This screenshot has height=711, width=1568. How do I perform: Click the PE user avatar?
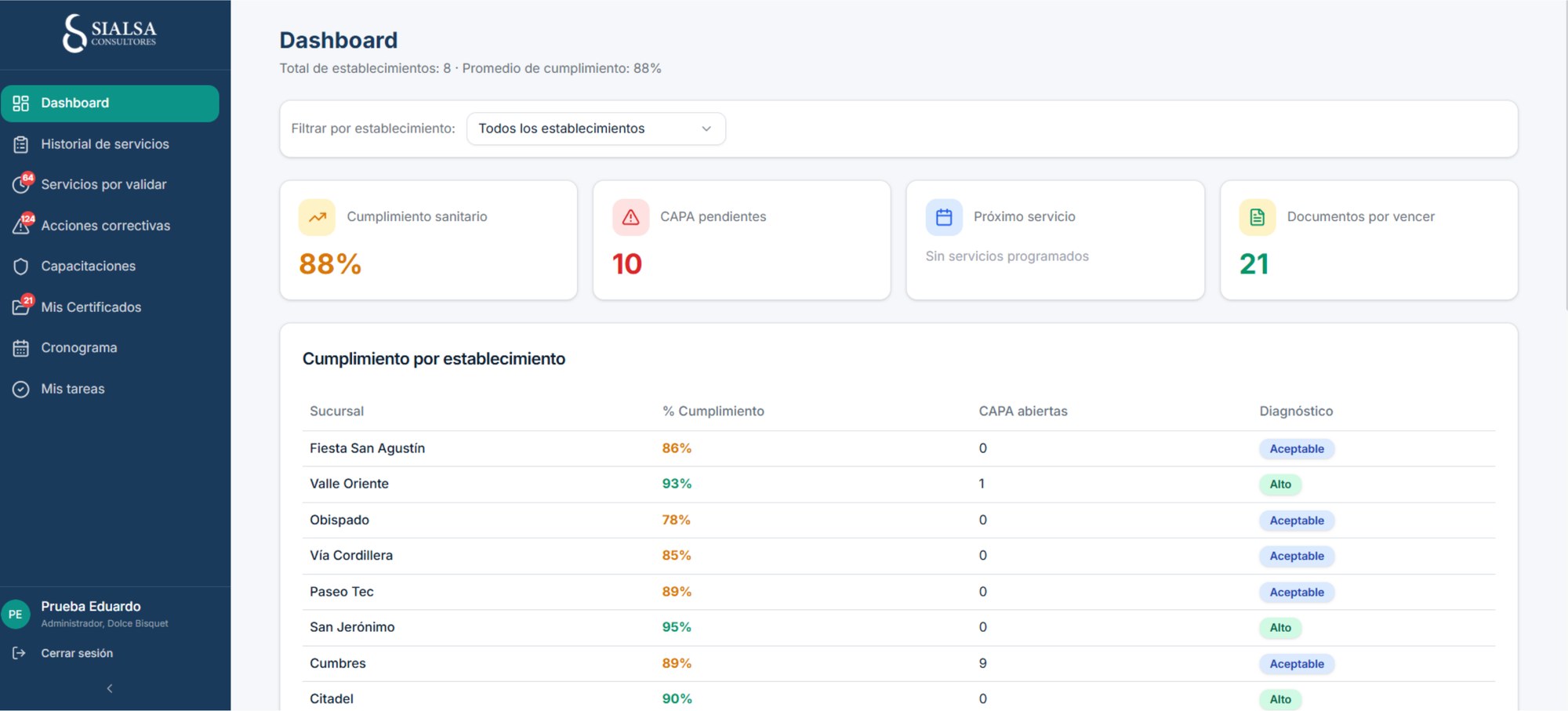pyautogui.click(x=16, y=615)
